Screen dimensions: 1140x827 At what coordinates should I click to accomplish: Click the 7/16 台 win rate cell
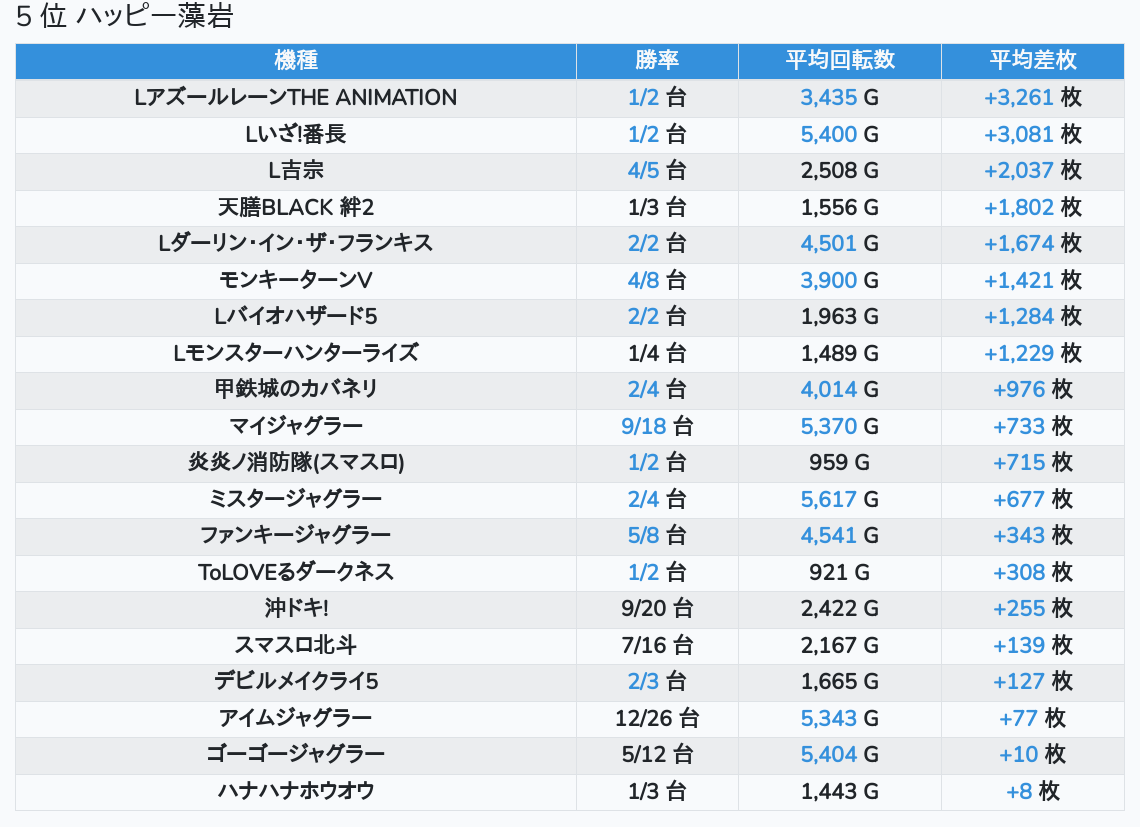point(657,645)
